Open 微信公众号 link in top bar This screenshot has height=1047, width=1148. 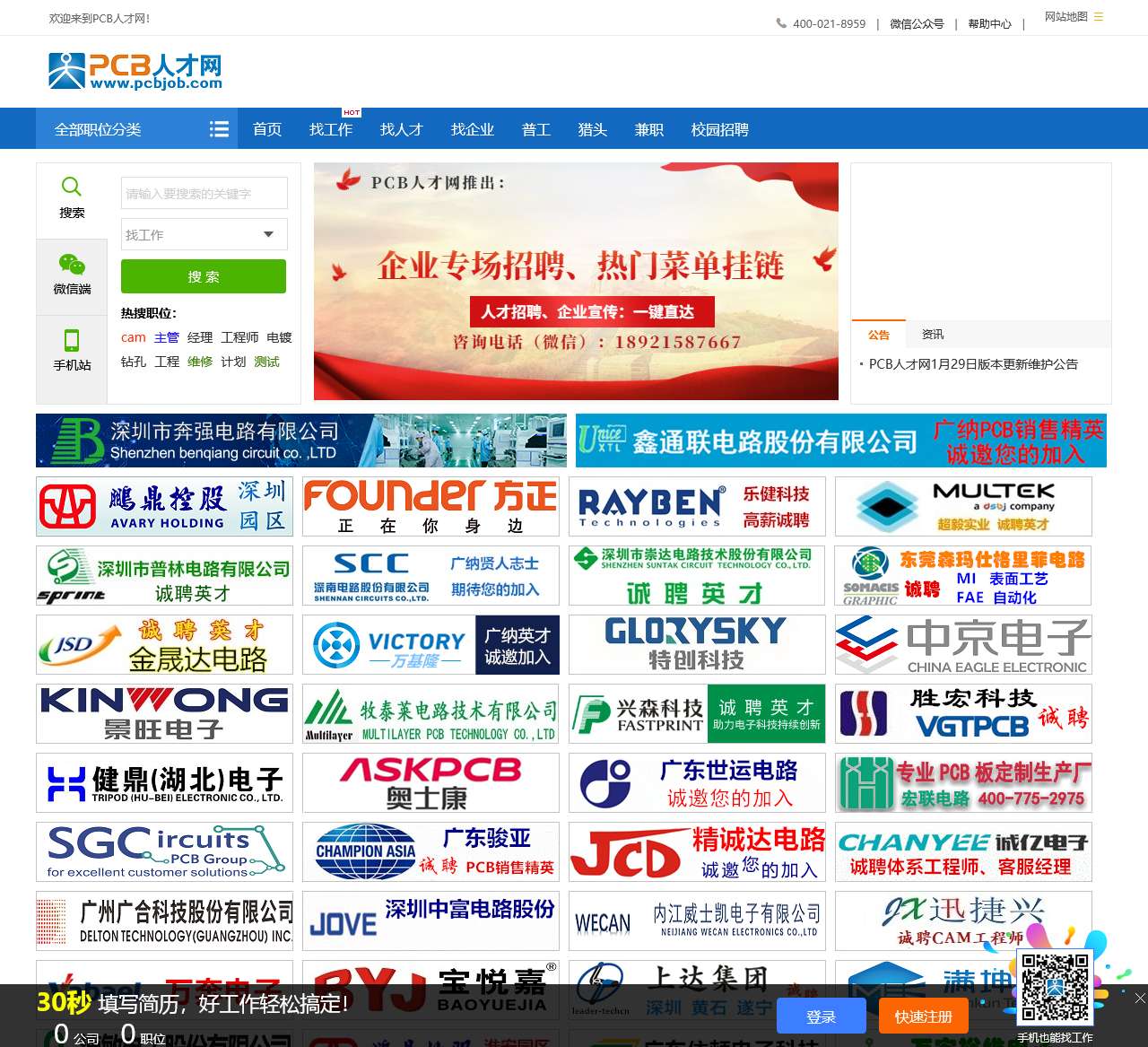tap(917, 24)
